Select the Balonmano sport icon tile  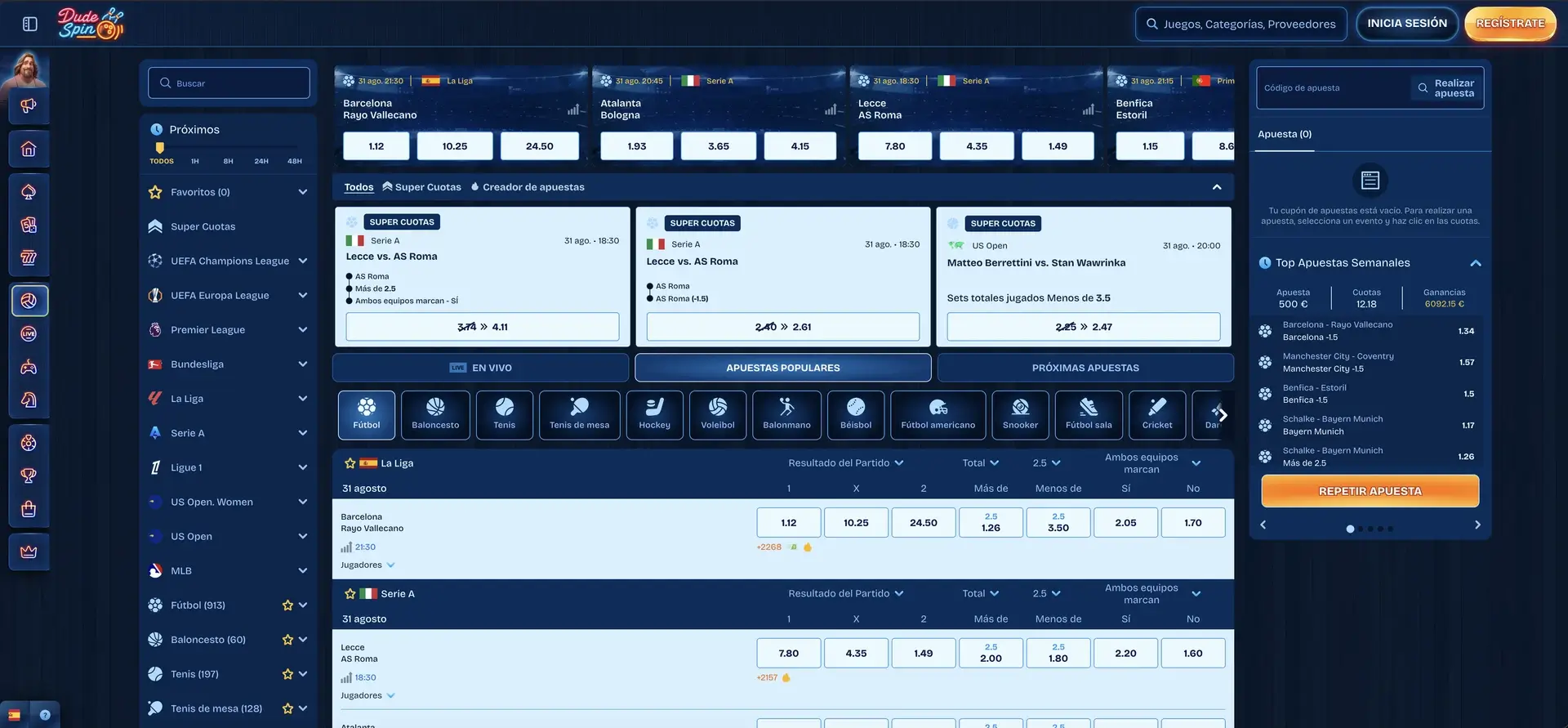pyautogui.click(x=786, y=415)
